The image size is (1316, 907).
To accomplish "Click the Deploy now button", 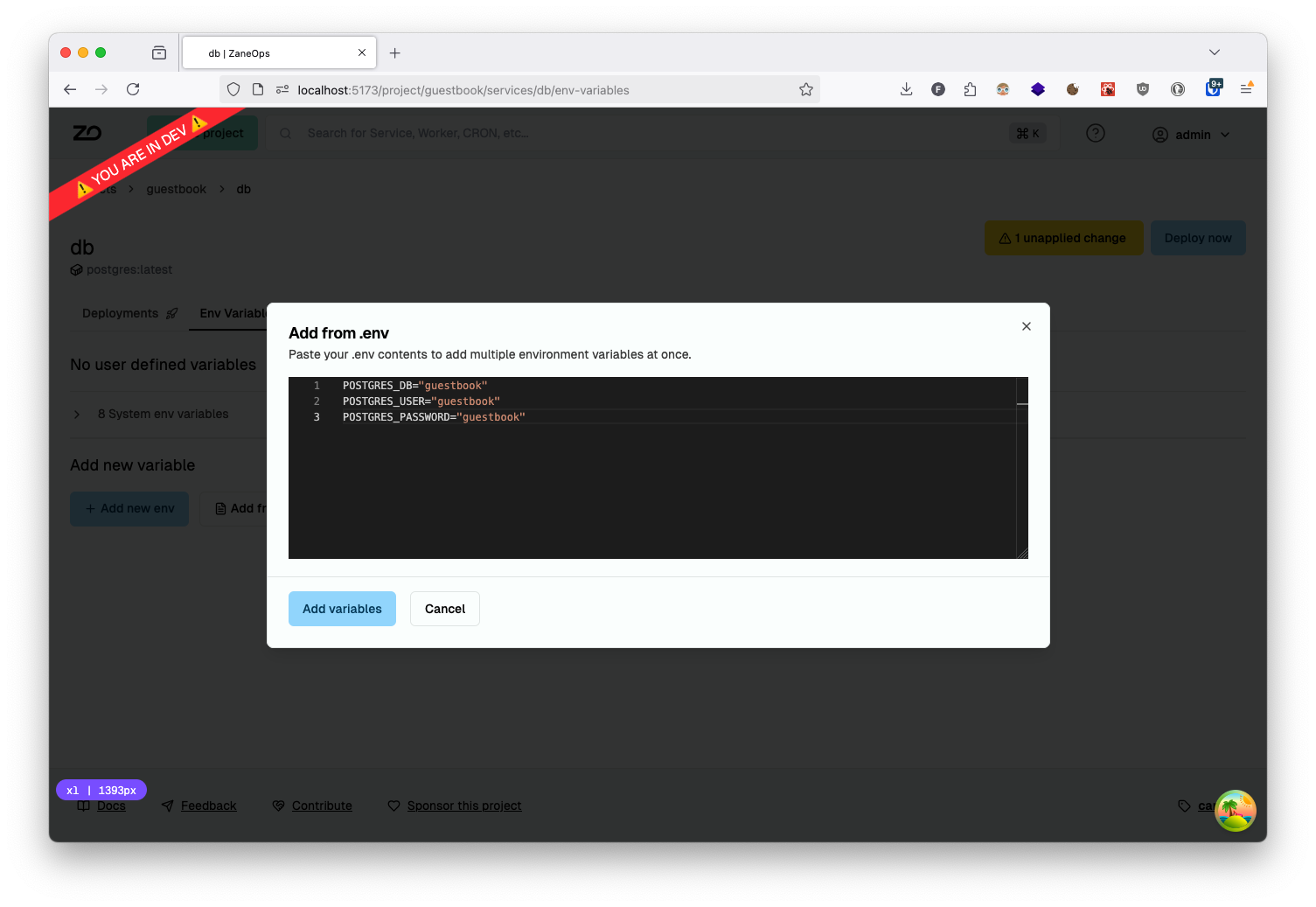I will [1198, 238].
